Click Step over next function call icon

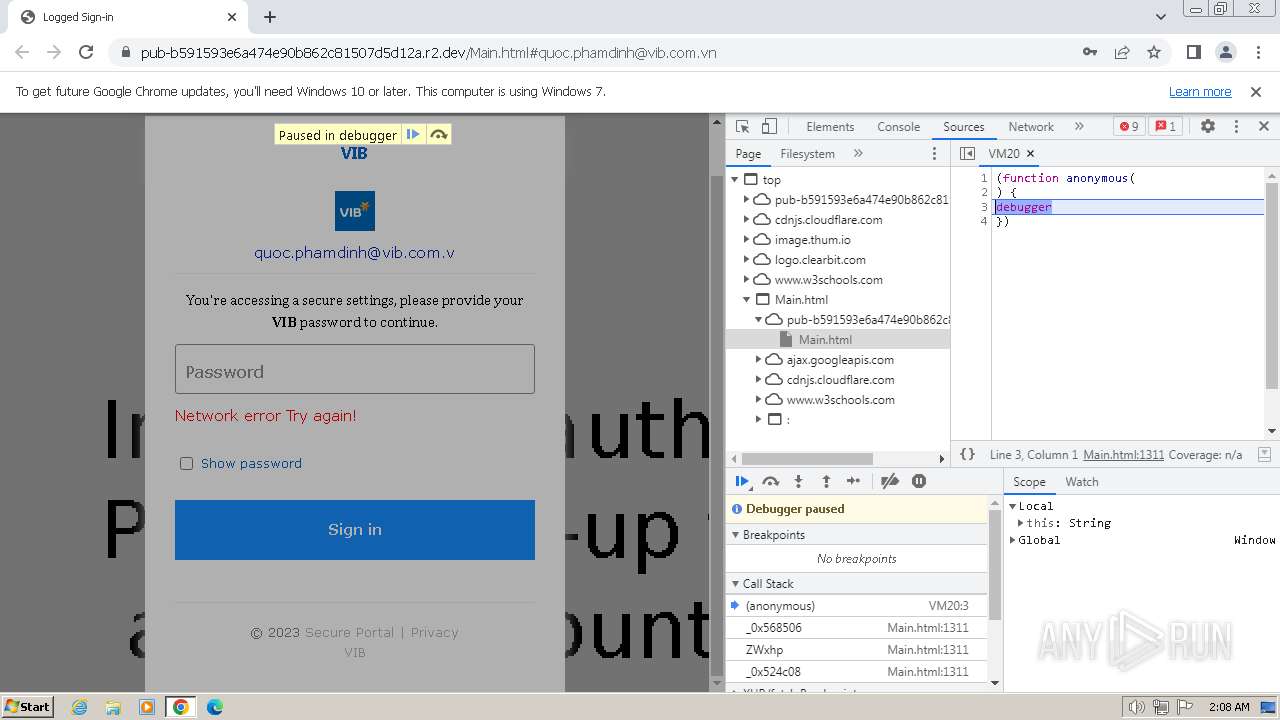pyautogui.click(x=770, y=481)
